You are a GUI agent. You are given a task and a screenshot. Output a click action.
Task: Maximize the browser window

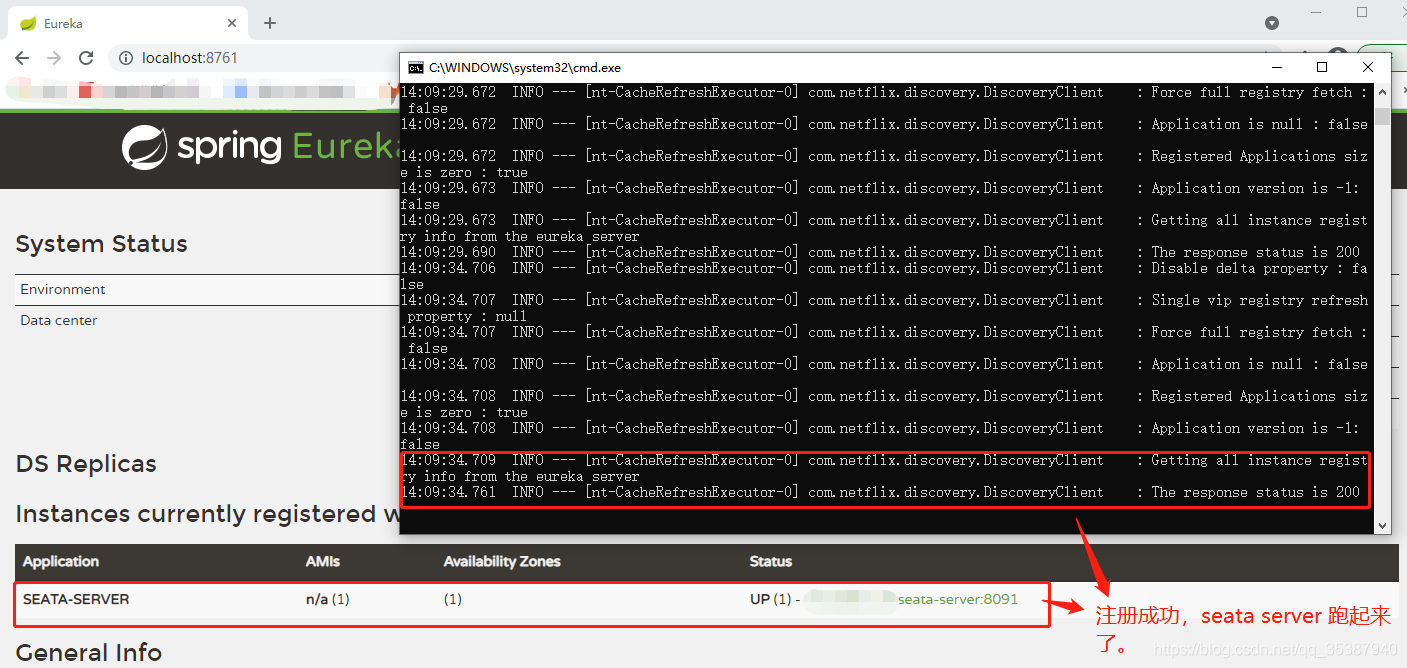tap(1362, 12)
